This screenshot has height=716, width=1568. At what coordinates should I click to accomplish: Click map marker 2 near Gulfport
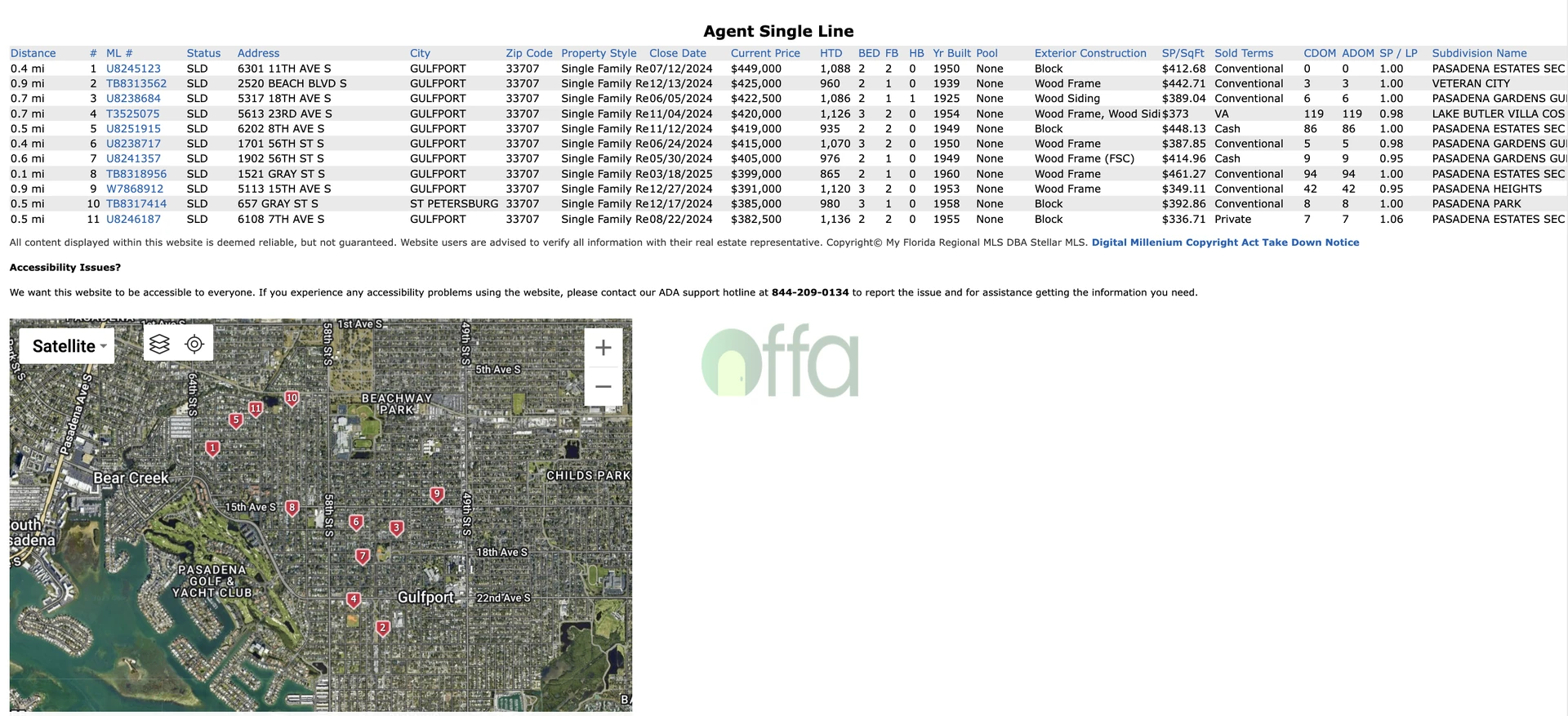[x=382, y=627]
